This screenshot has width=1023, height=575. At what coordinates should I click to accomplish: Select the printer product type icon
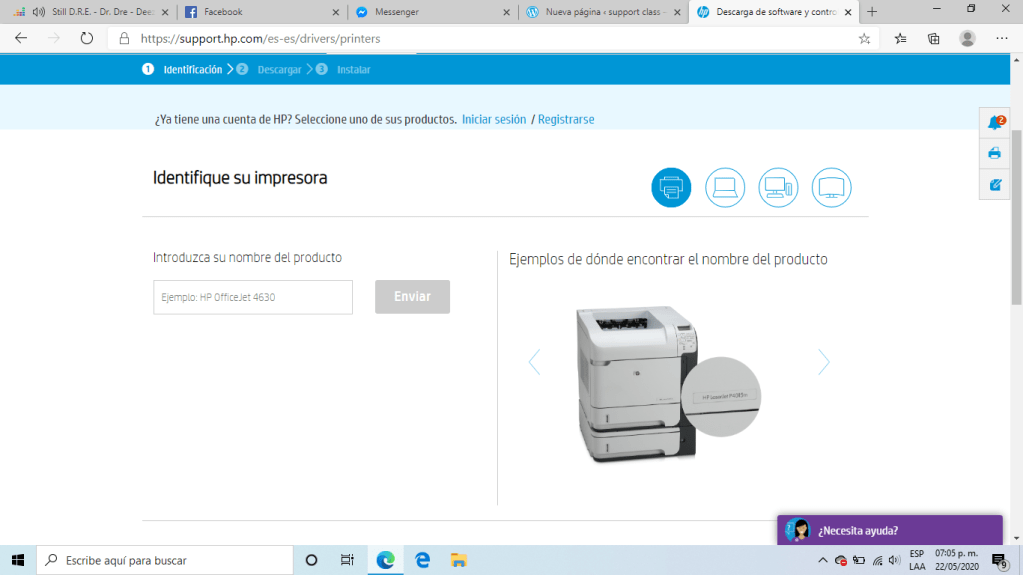pyautogui.click(x=671, y=187)
